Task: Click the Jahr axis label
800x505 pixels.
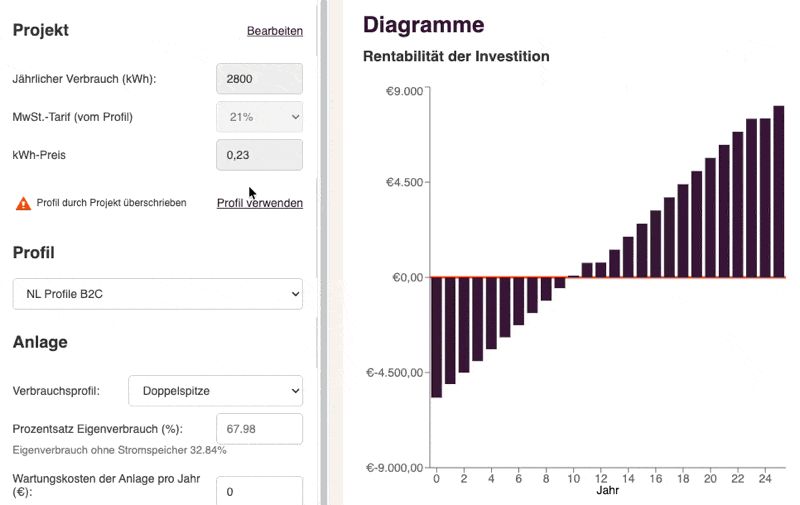Action: tap(607, 491)
